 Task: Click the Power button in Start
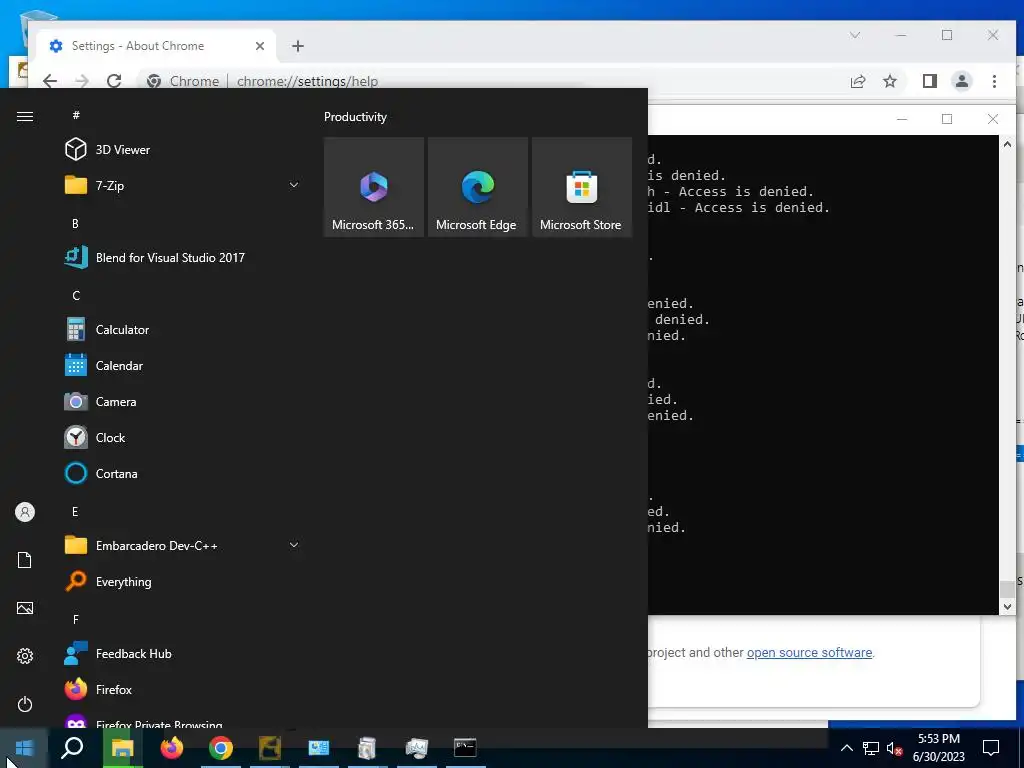pos(25,704)
